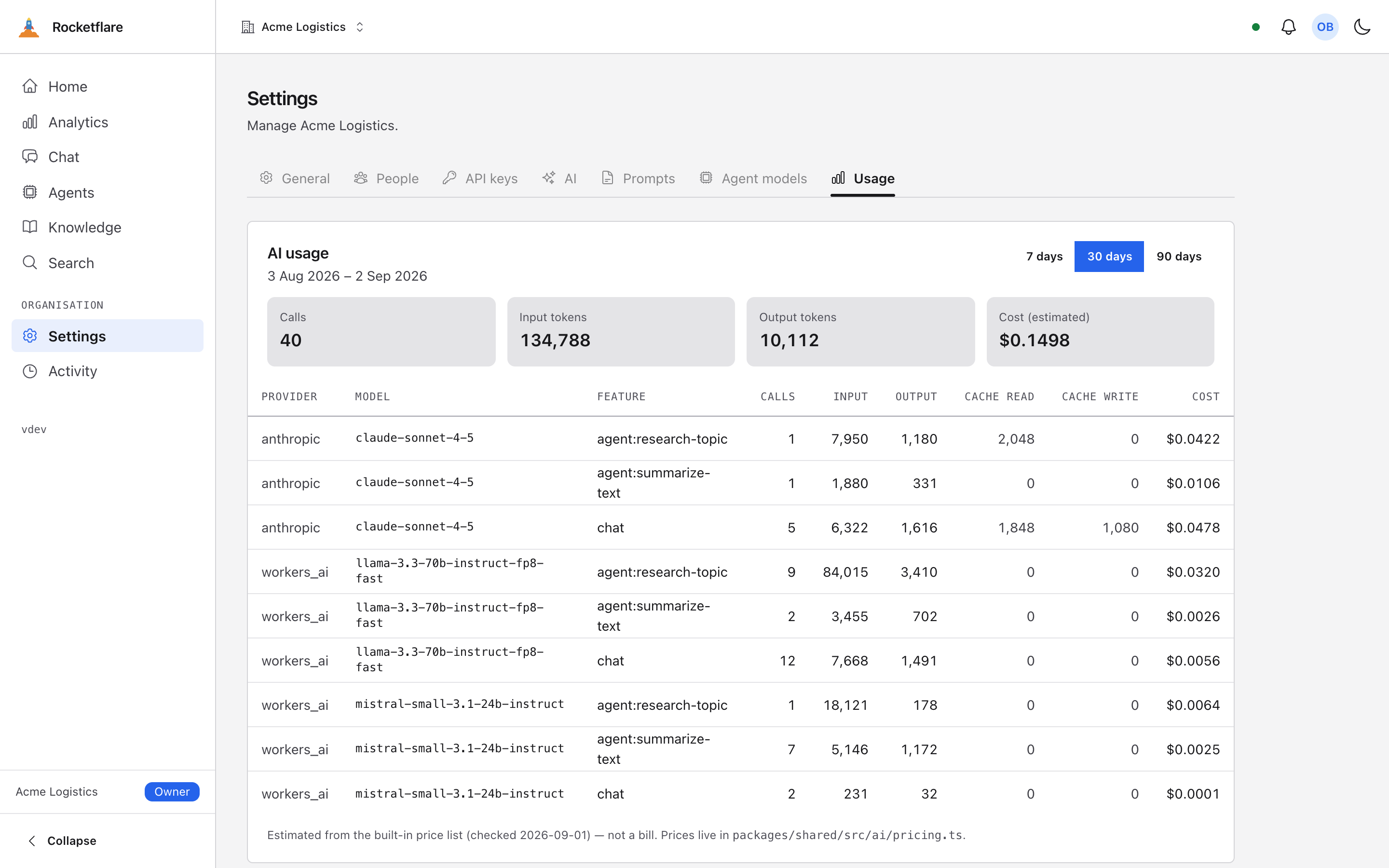
Task: Click the Rocketflare rocket logo
Action: point(29,27)
